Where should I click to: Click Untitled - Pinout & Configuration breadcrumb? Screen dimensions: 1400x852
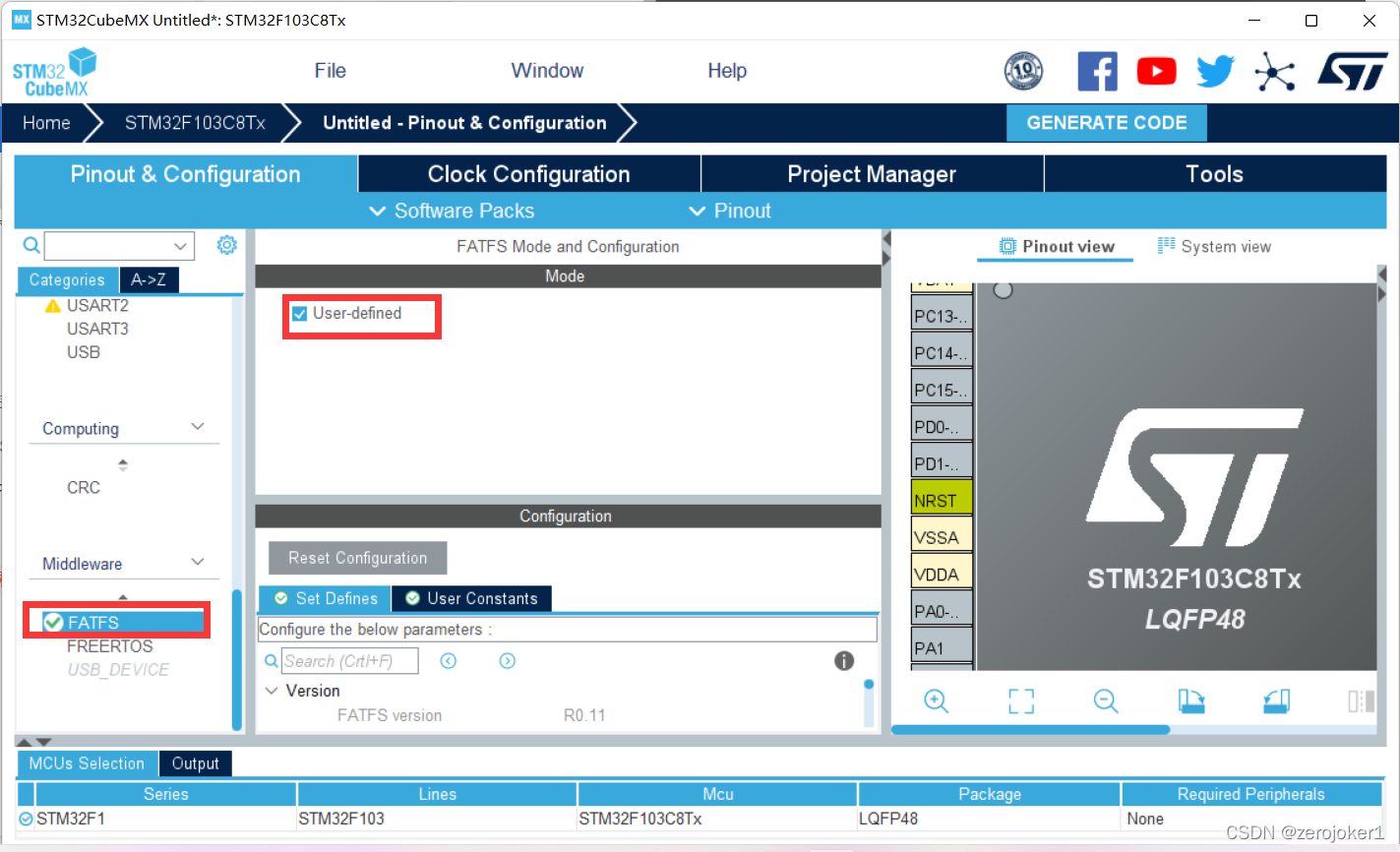464,123
